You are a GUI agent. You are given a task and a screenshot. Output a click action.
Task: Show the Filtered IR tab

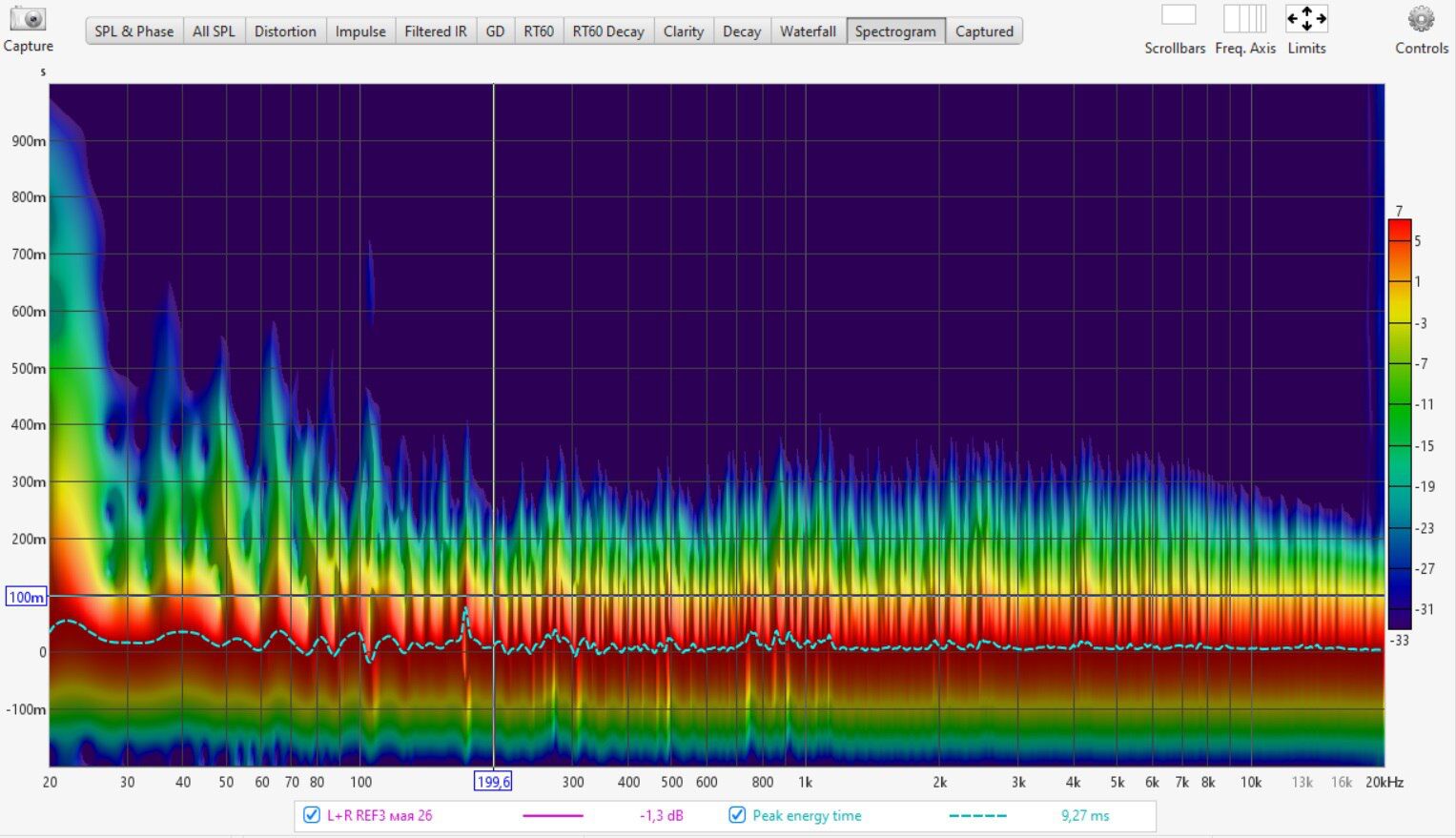coord(435,31)
